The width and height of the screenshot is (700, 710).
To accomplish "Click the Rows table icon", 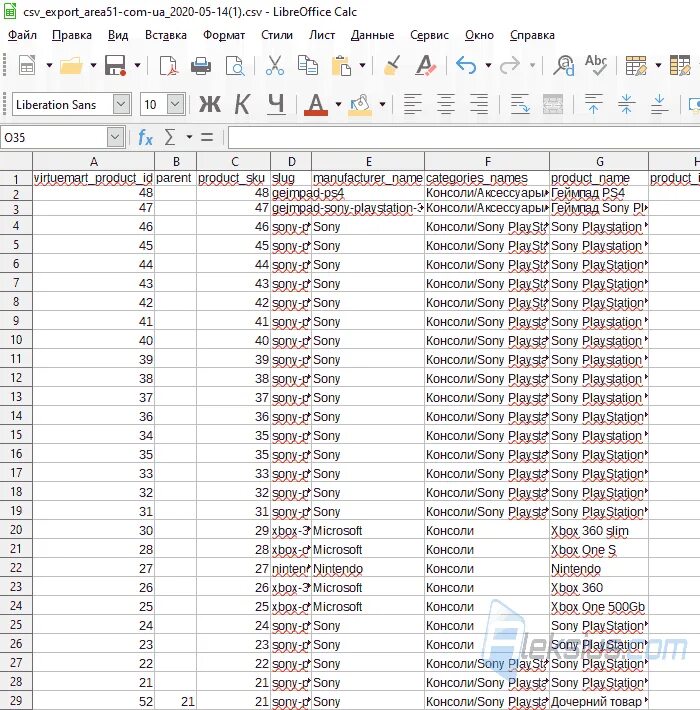I will coord(636,65).
